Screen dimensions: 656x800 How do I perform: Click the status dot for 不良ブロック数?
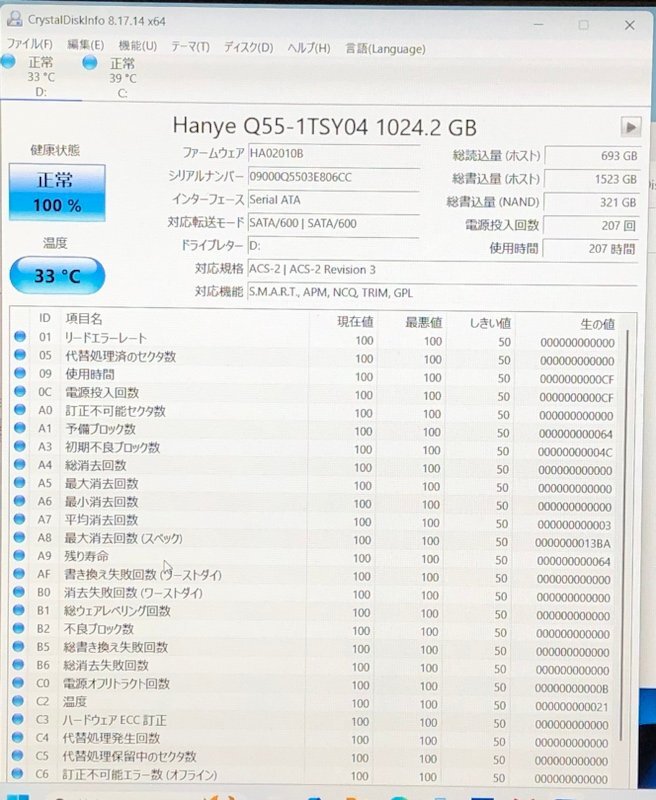18,628
